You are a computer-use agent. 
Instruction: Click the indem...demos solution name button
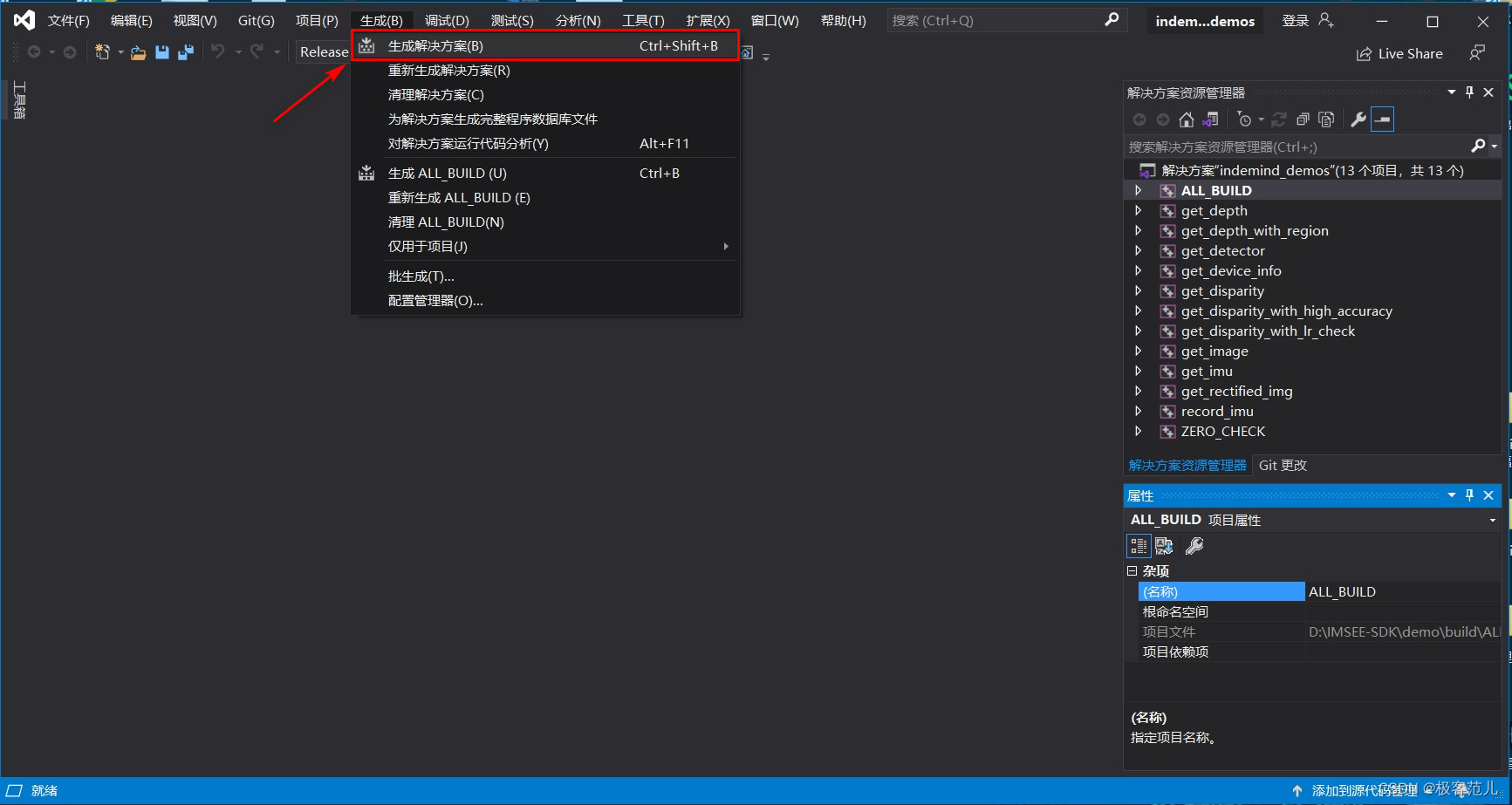click(1205, 21)
